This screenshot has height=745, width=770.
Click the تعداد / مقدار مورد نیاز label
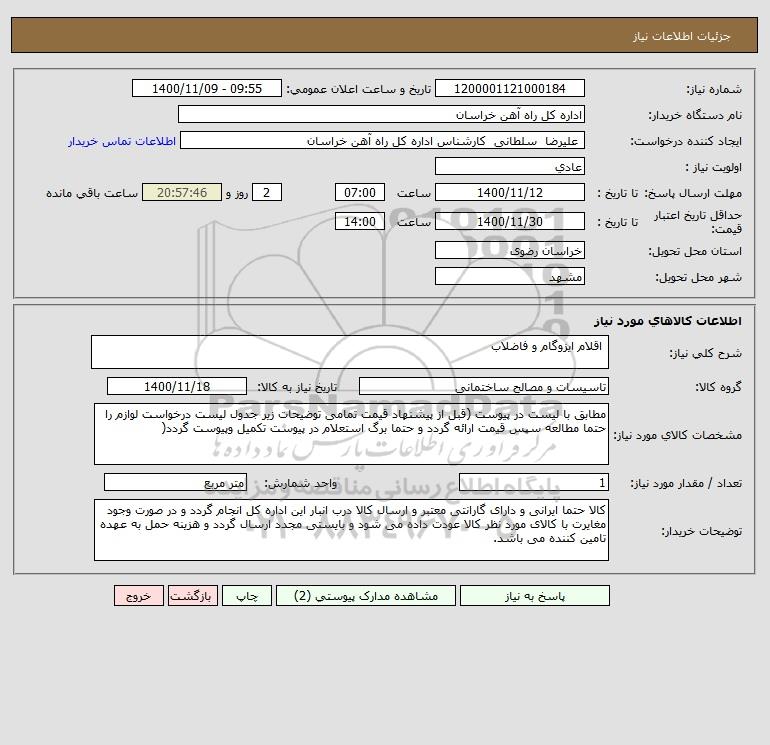coord(686,484)
